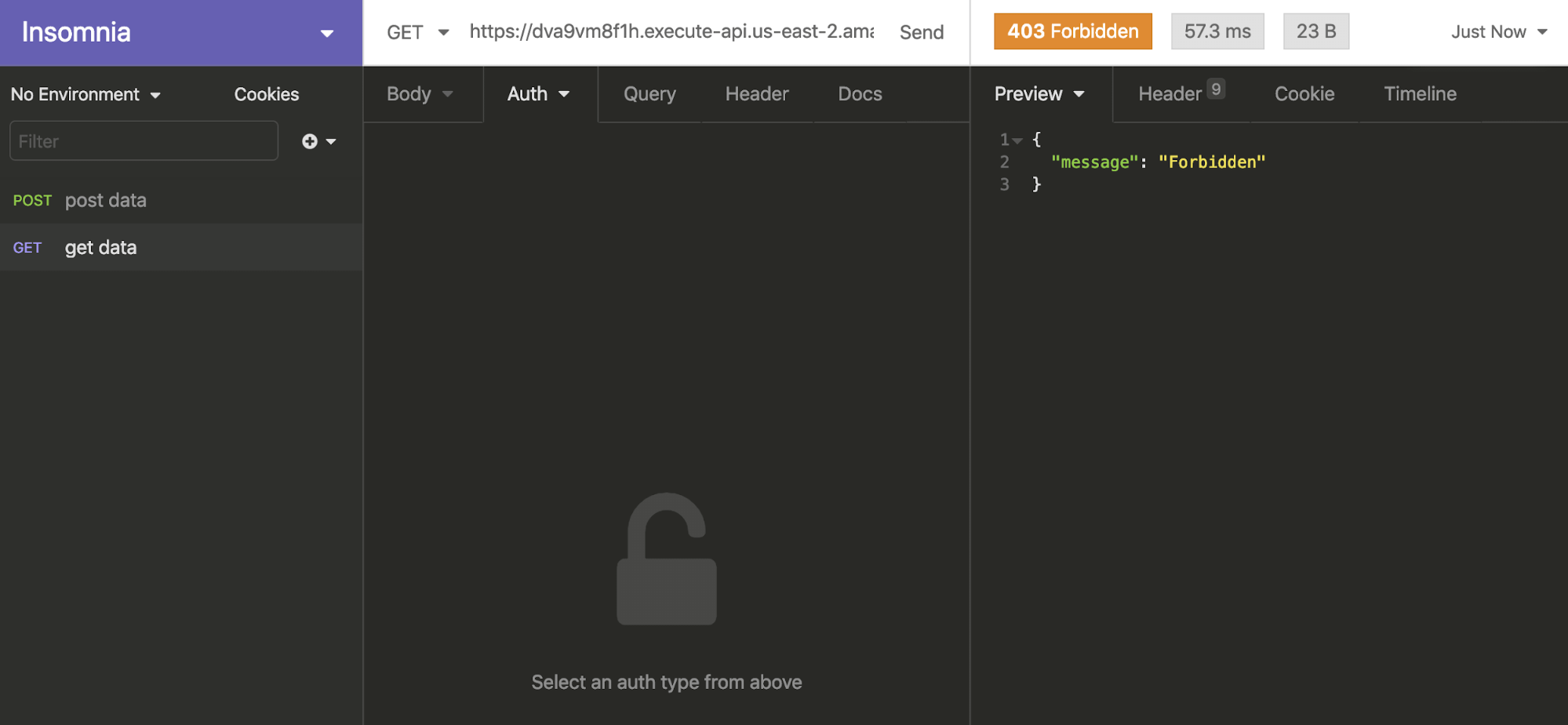The height and width of the screenshot is (725, 1568).
Task: Open response Header tab with badge 9
Action: pyautogui.click(x=1180, y=94)
